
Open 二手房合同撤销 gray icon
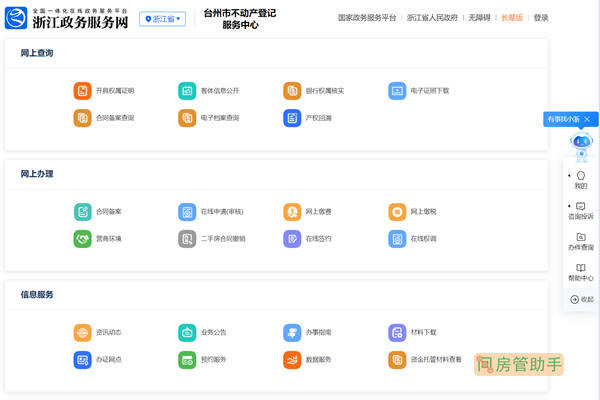[187, 239]
